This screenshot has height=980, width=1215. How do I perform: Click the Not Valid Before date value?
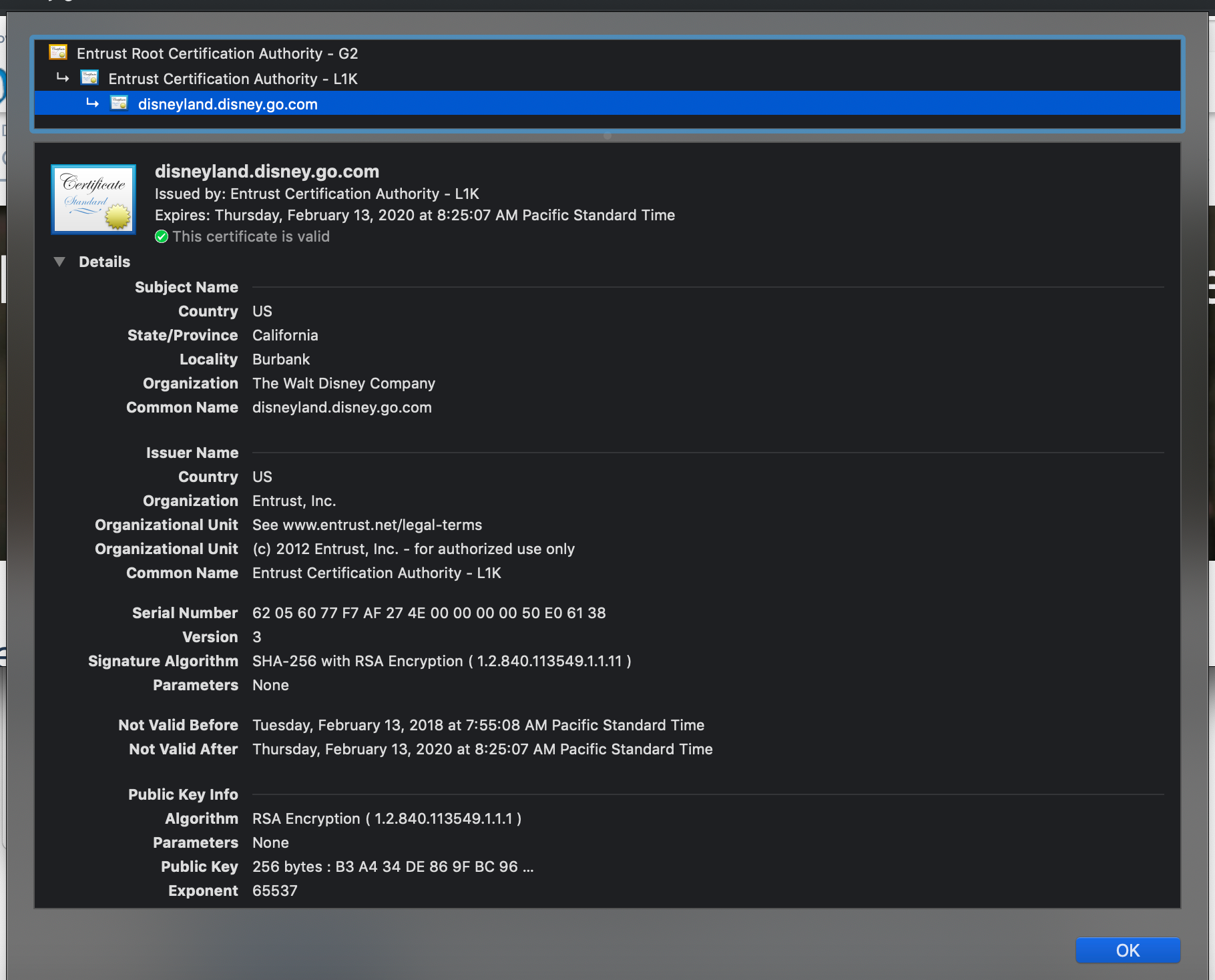478,725
